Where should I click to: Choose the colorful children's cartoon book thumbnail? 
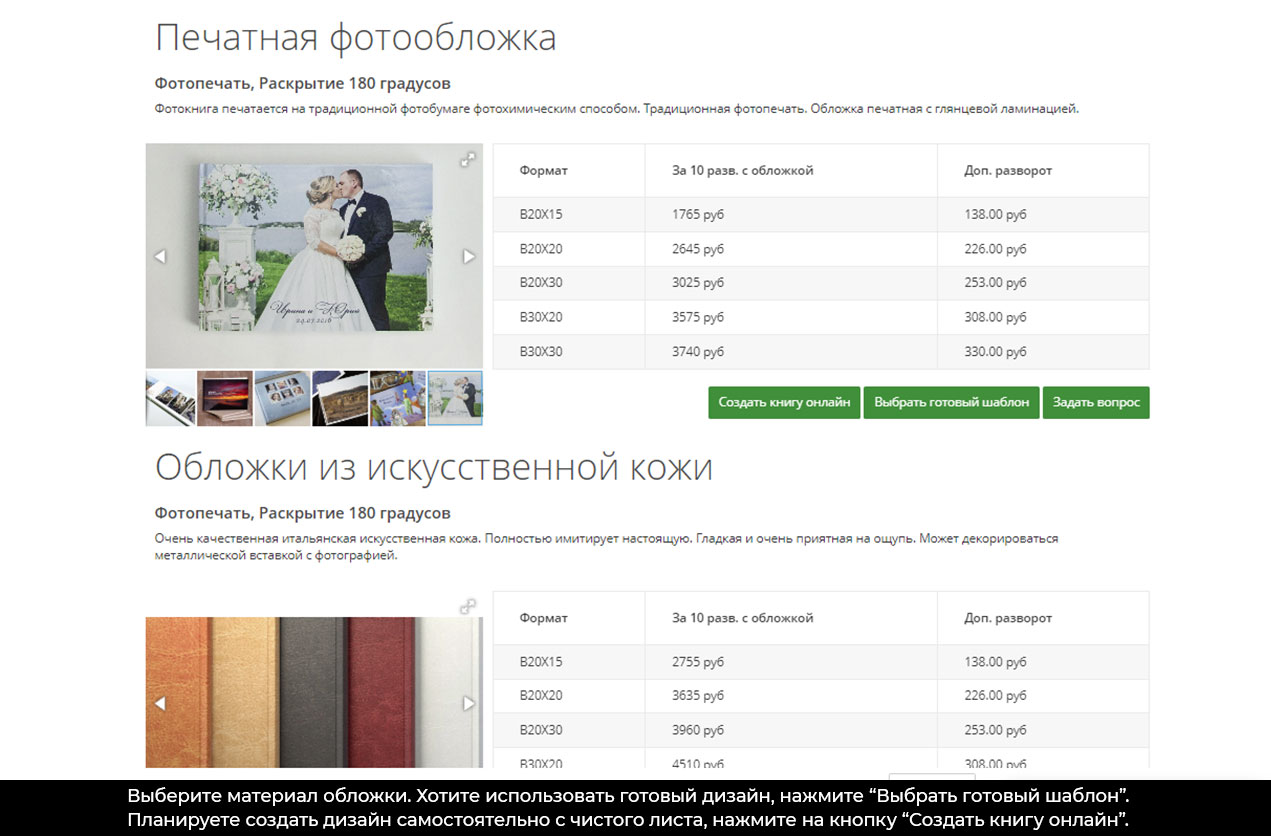coord(398,398)
